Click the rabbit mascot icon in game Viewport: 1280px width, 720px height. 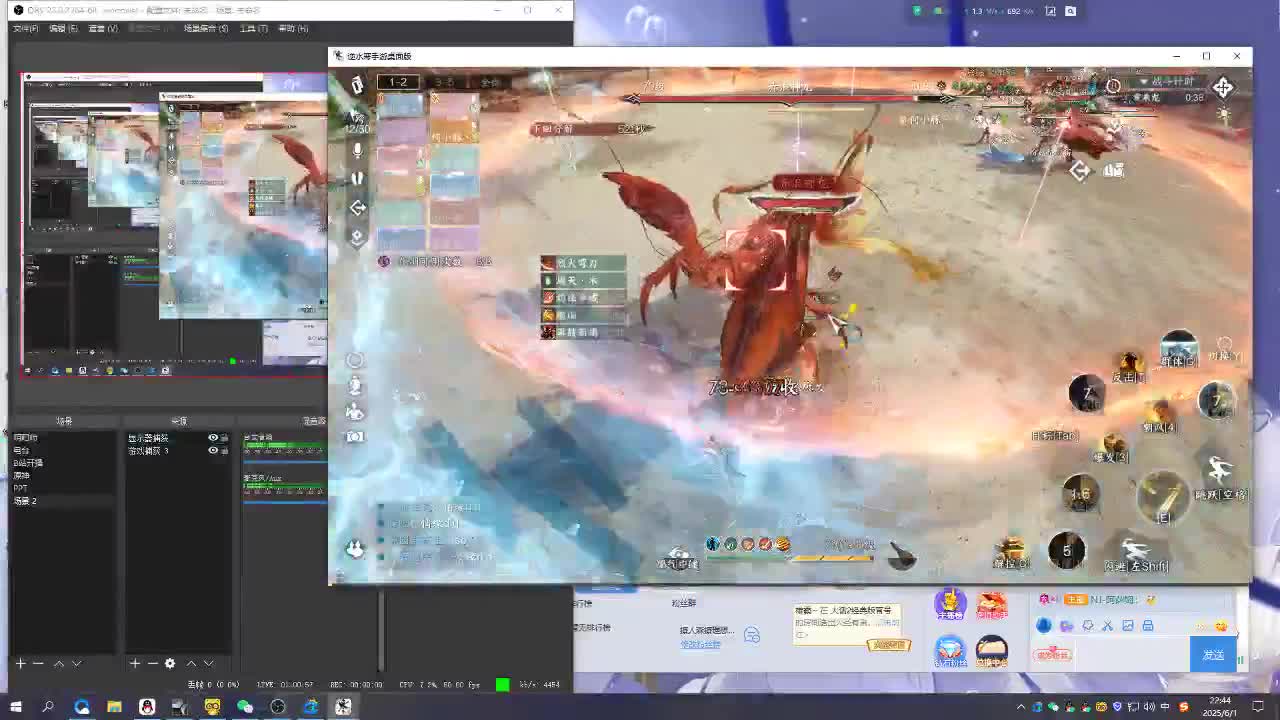click(354, 548)
